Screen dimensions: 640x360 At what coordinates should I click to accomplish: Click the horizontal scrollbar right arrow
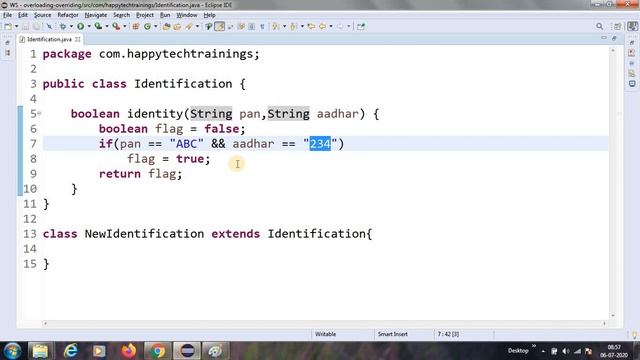pos(604,324)
